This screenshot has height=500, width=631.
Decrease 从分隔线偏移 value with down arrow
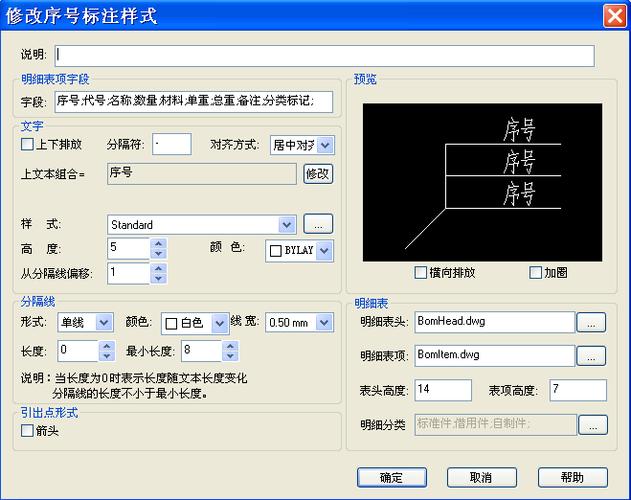tap(159, 278)
